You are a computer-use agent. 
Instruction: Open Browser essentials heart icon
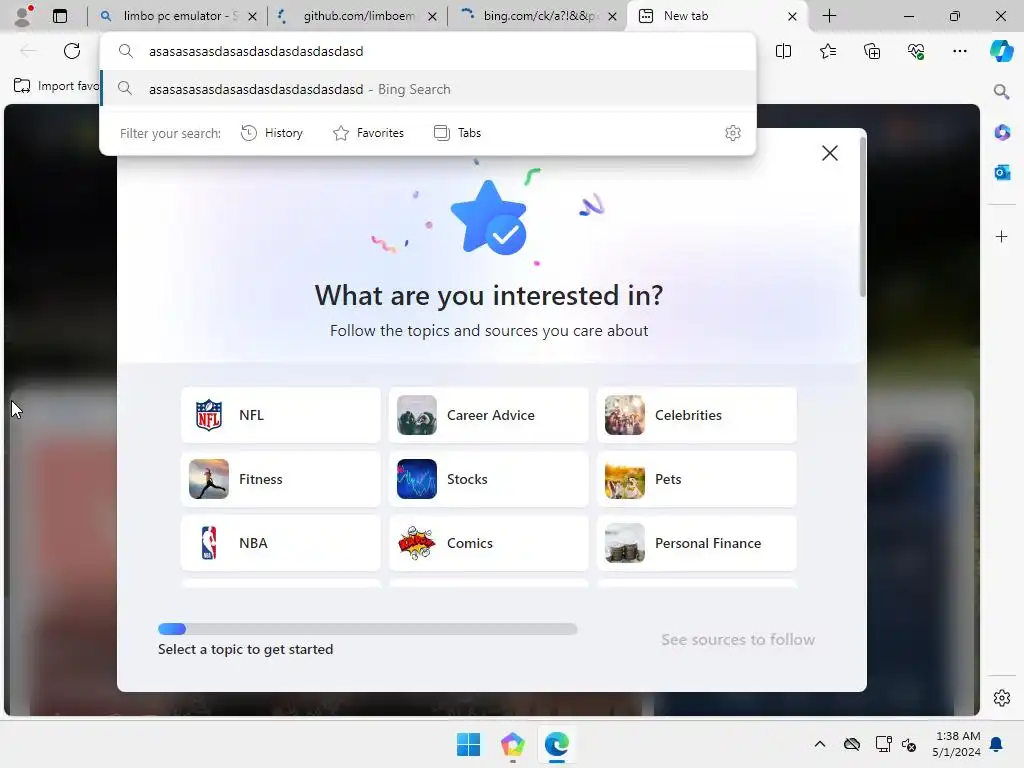pyautogui.click(x=916, y=51)
